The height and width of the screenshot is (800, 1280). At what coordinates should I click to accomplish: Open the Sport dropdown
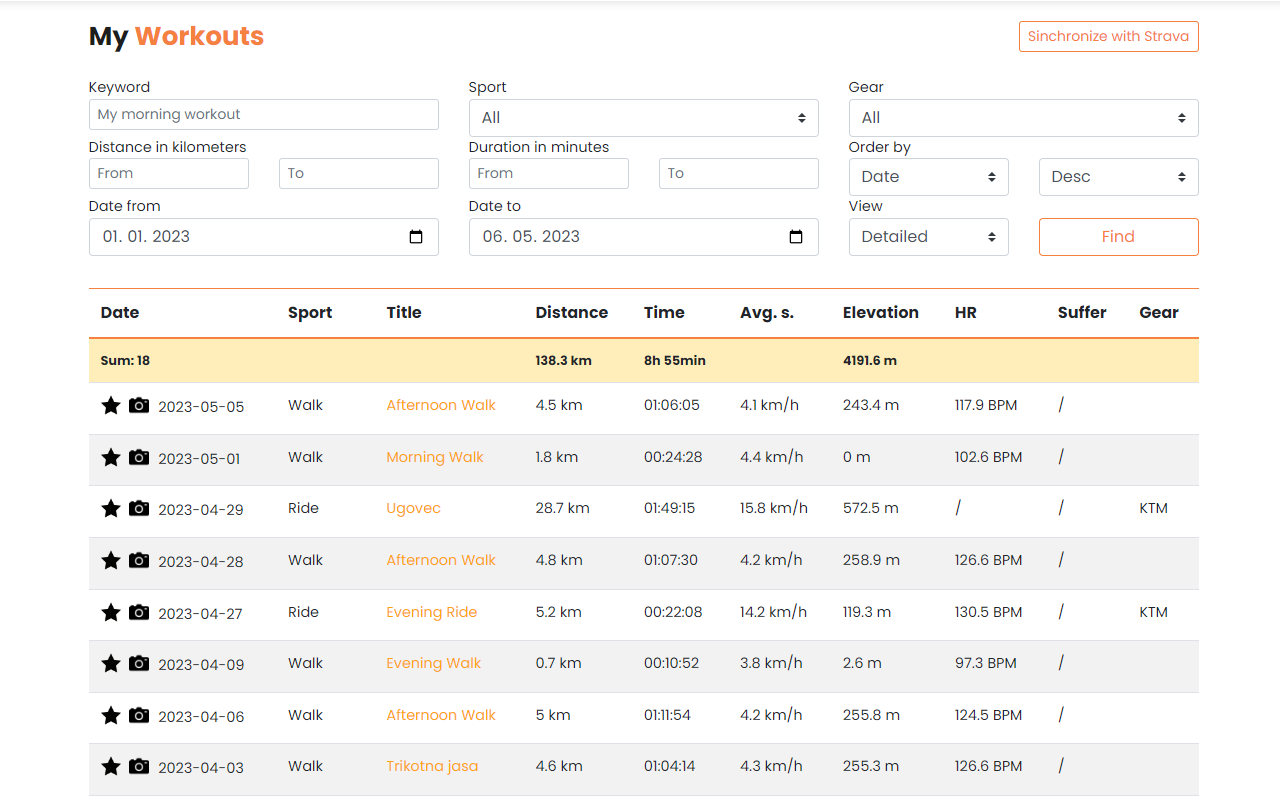pos(643,118)
